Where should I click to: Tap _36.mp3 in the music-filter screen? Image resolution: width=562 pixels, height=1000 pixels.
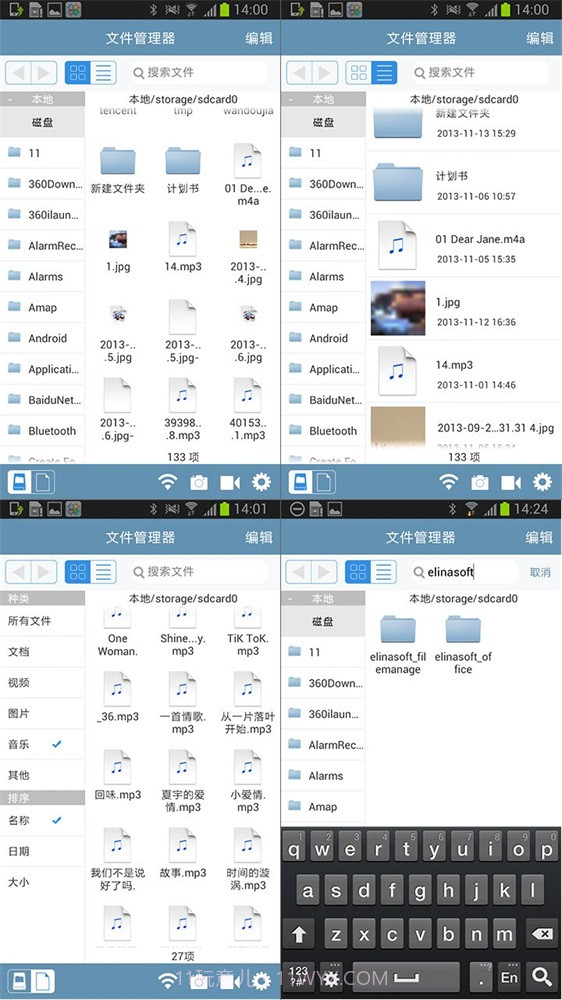click(117, 697)
